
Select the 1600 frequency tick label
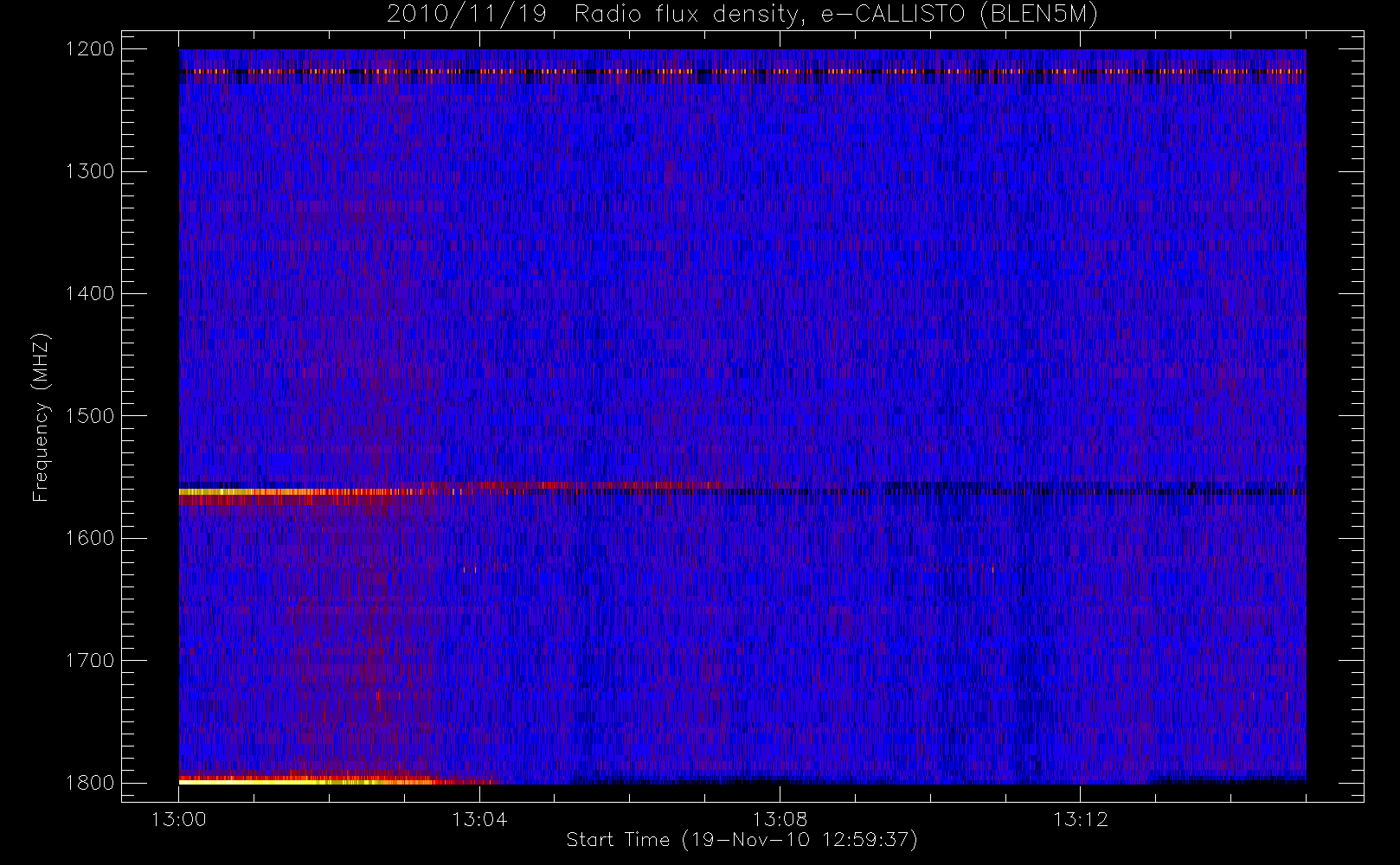[90, 538]
